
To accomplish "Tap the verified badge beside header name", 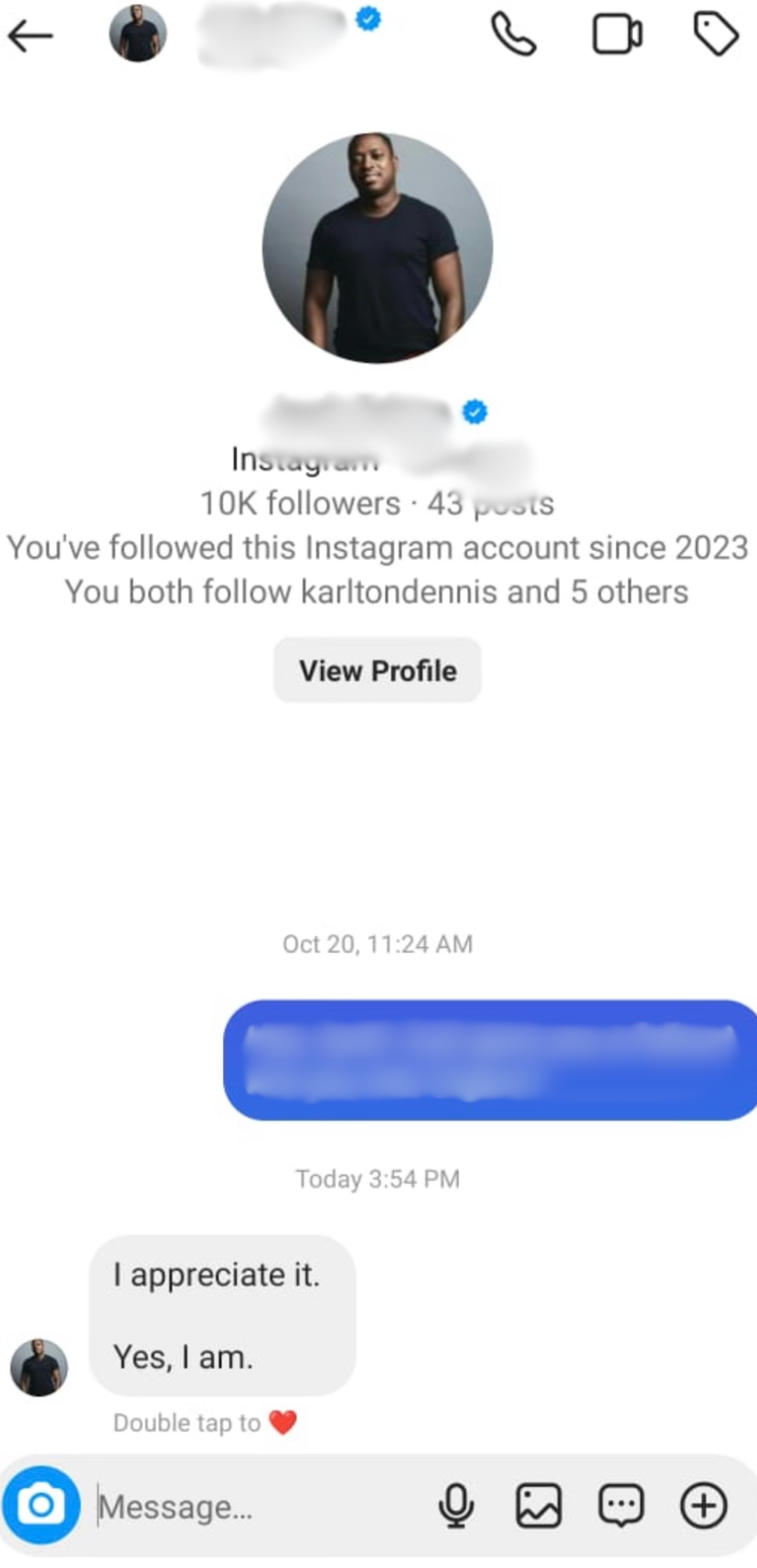I will click(368, 18).
